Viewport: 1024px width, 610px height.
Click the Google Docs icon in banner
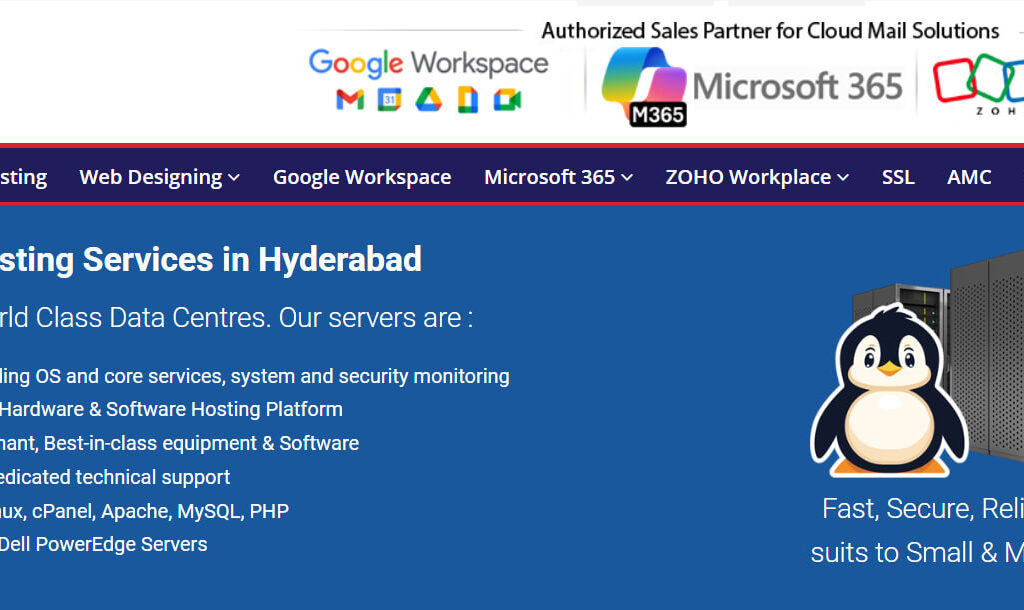pyautogui.click(x=468, y=100)
